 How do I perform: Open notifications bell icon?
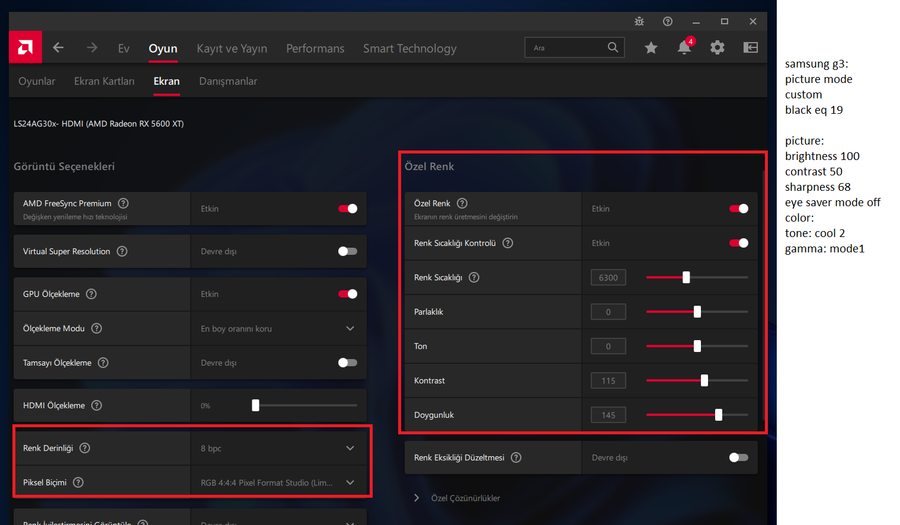[684, 48]
